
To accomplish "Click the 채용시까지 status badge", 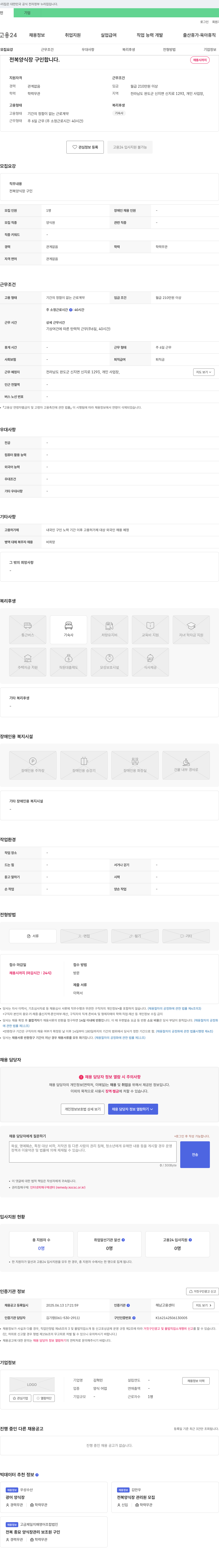I will pyautogui.click(x=200, y=60).
